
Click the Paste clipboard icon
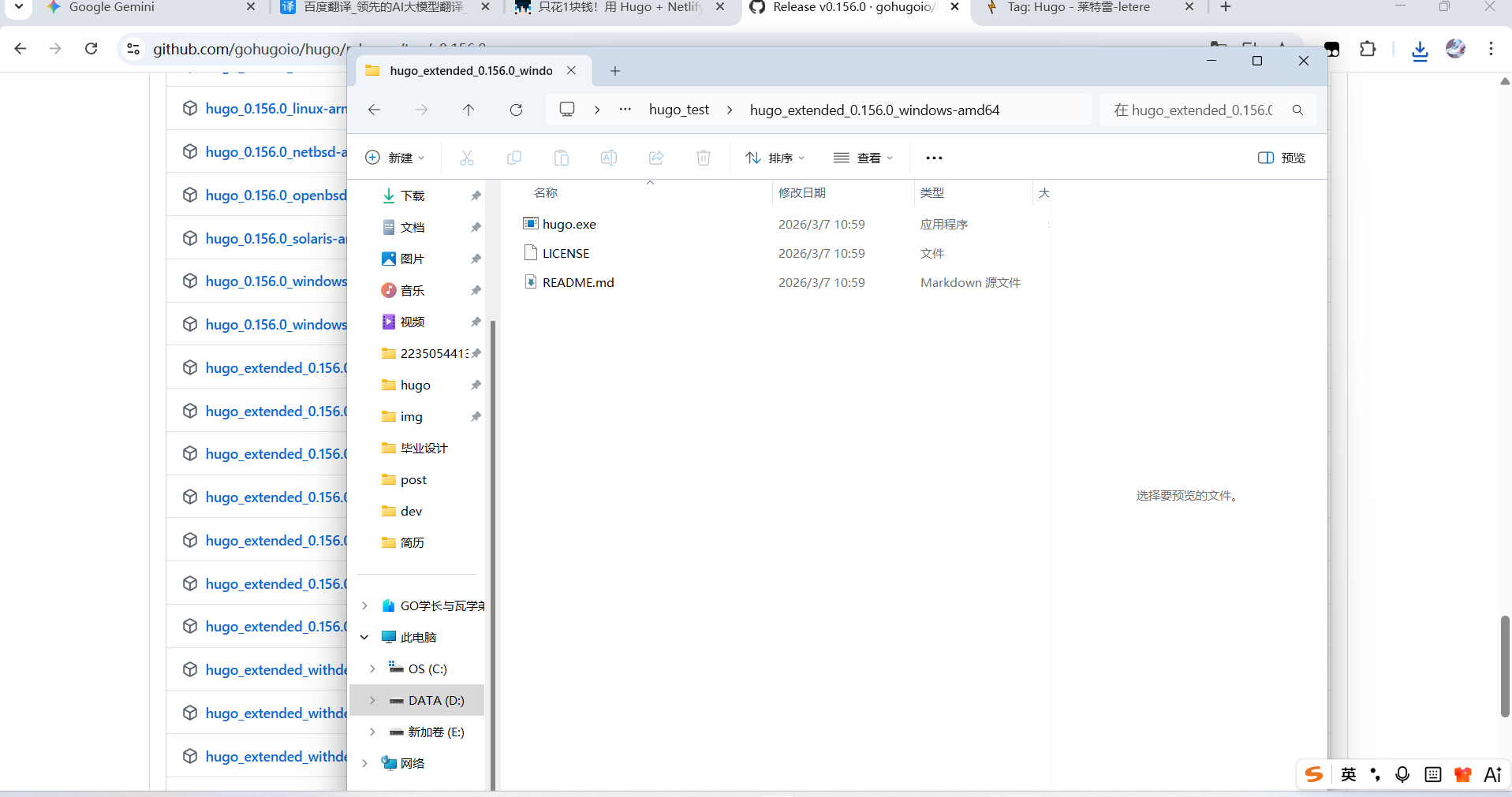click(562, 158)
